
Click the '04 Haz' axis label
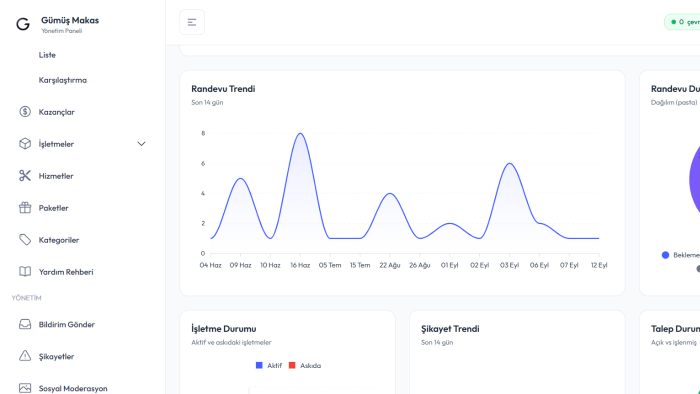pos(210,265)
